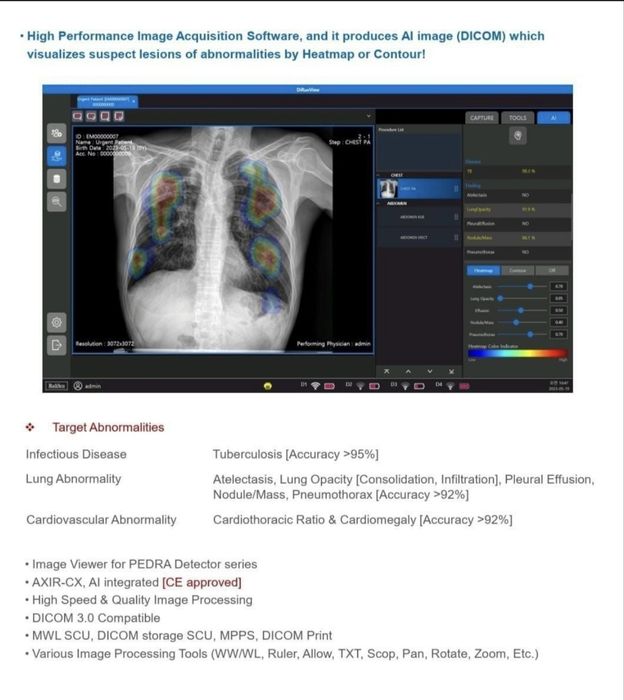Select the ABDOMEN KUB procedure
The height and width of the screenshot is (700, 624).
pyautogui.click(x=418, y=217)
